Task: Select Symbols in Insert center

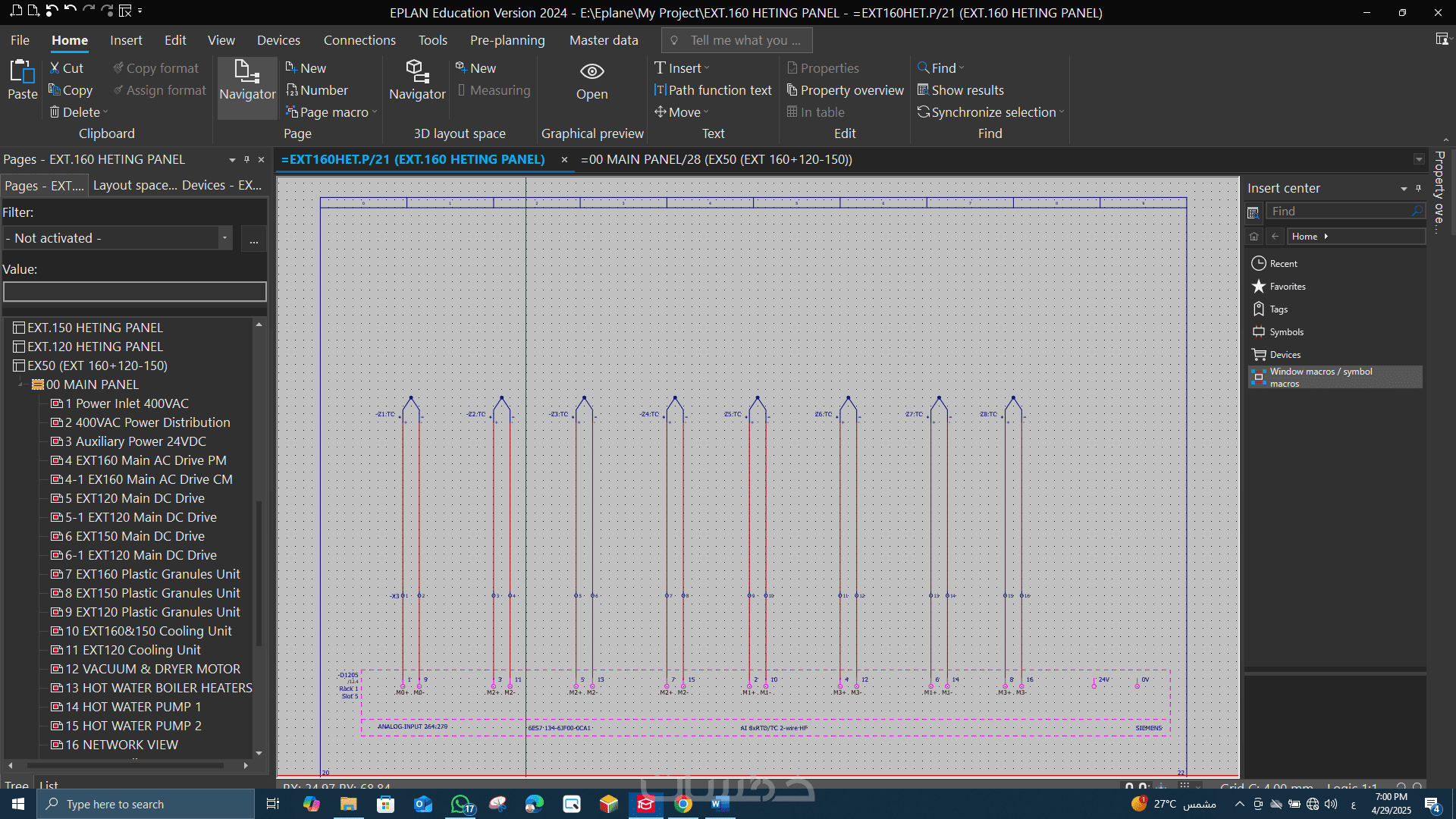Action: point(1286,332)
